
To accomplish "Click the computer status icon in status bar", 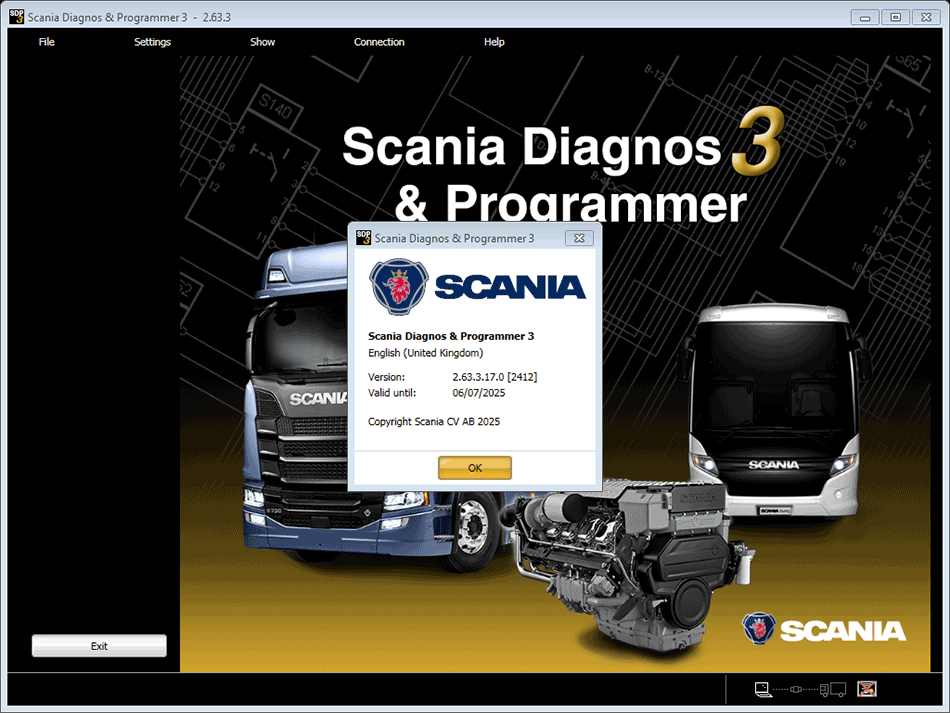I will tap(763, 689).
